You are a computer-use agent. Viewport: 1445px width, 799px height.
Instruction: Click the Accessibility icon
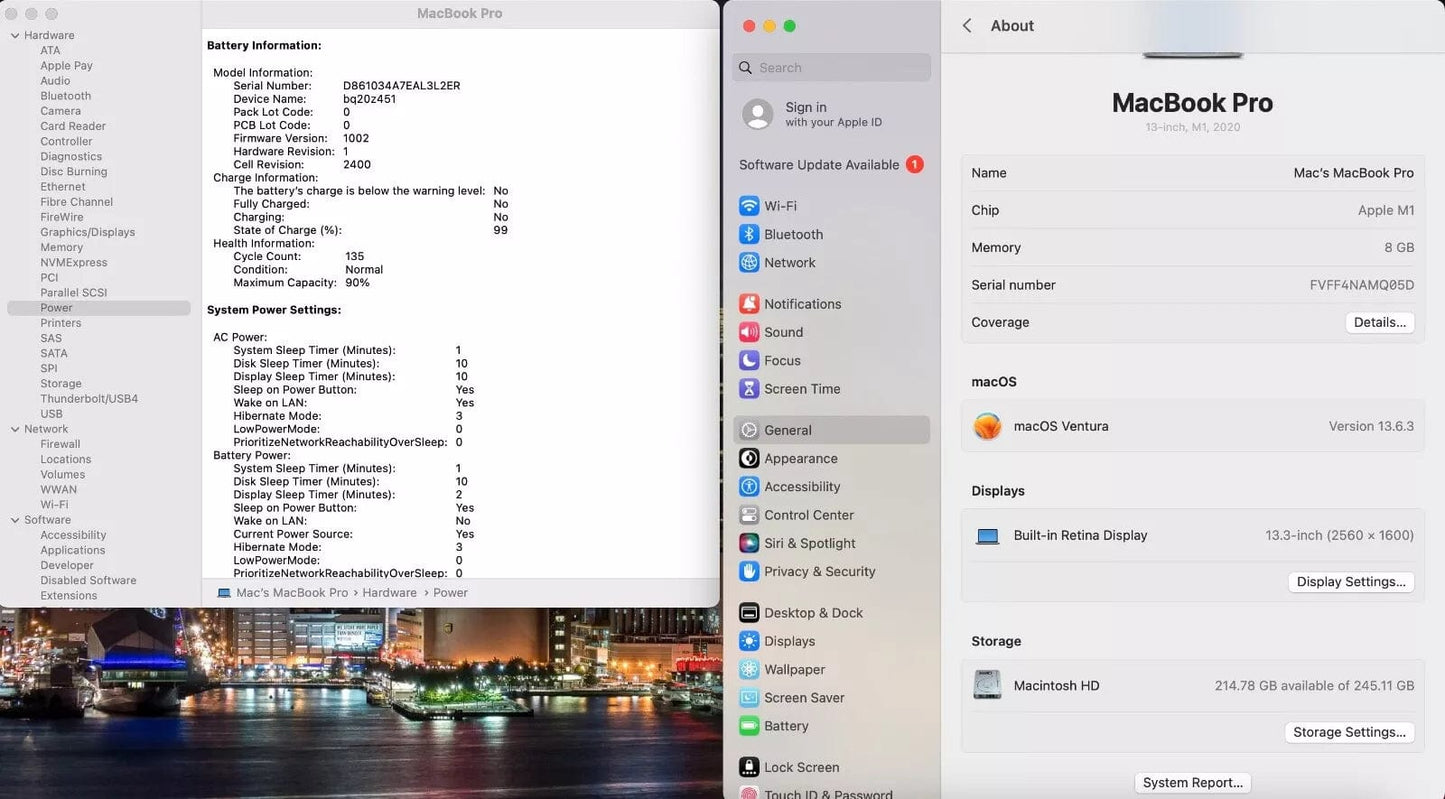tap(749, 487)
